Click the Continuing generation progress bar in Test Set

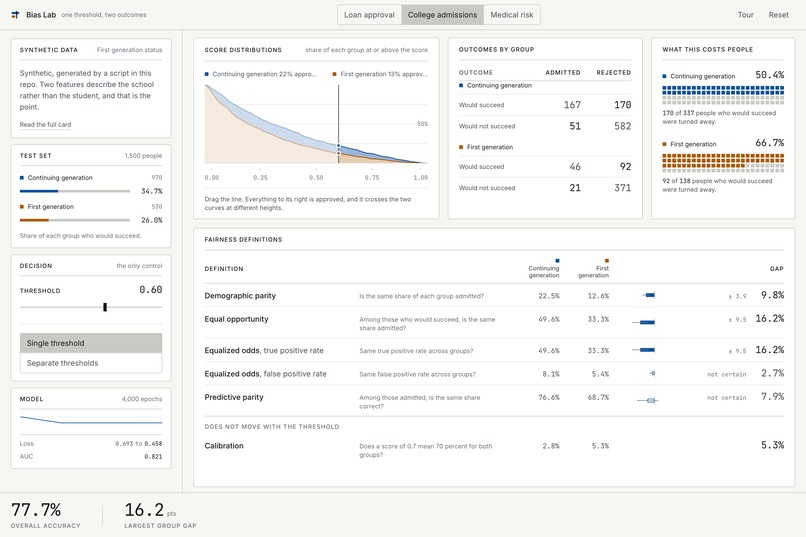coord(75,191)
